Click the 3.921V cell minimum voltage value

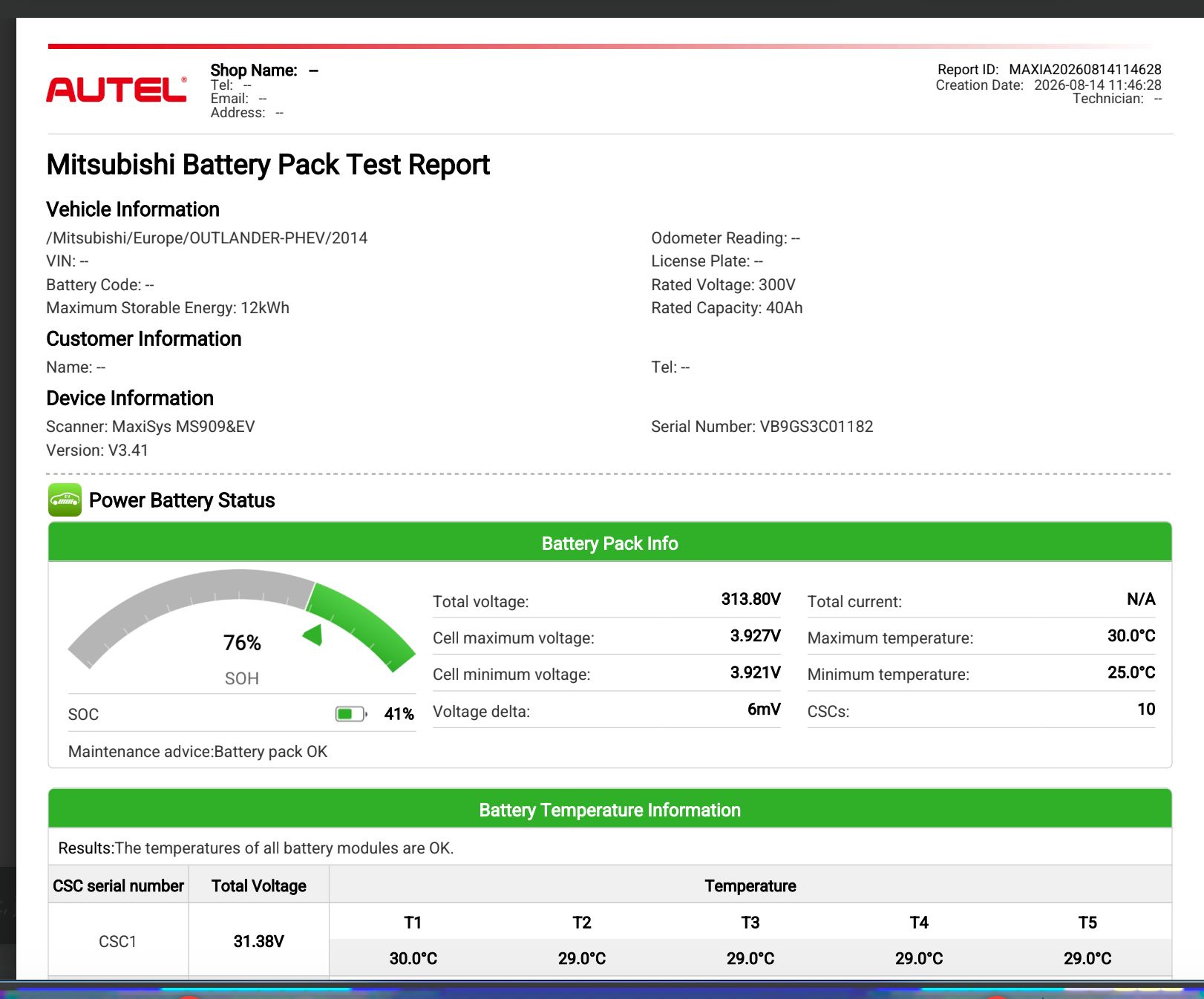coord(756,672)
